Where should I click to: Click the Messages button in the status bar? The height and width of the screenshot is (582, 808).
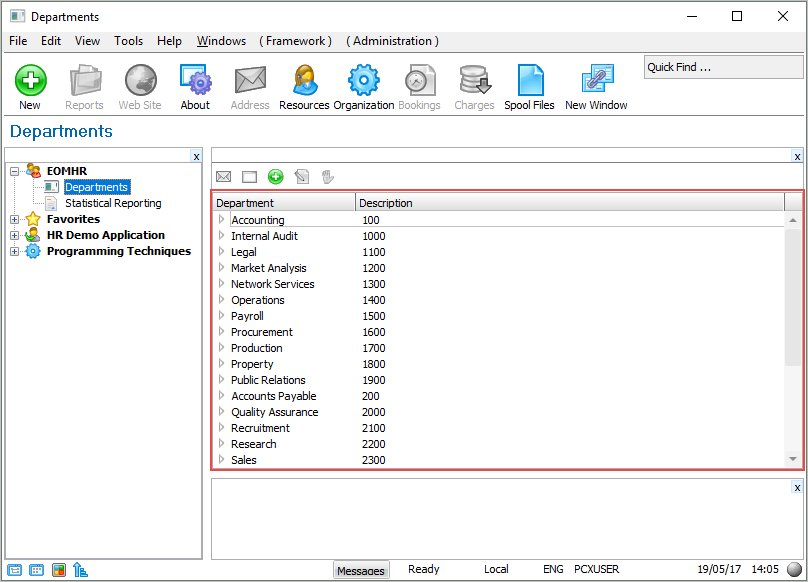click(x=361, y=570)
